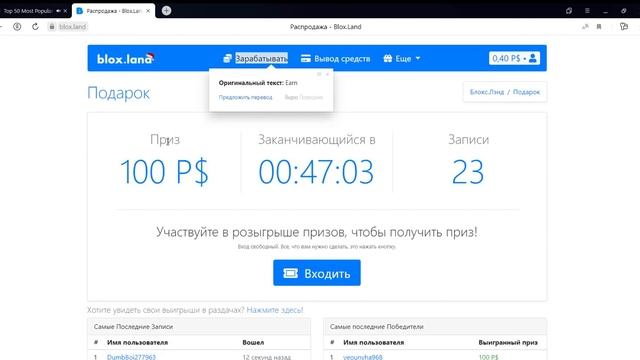The width and height of the screenshot is (640, 360).
Task: Mute the Top 50 Most Popular tab audio
Action: (58, 11)
